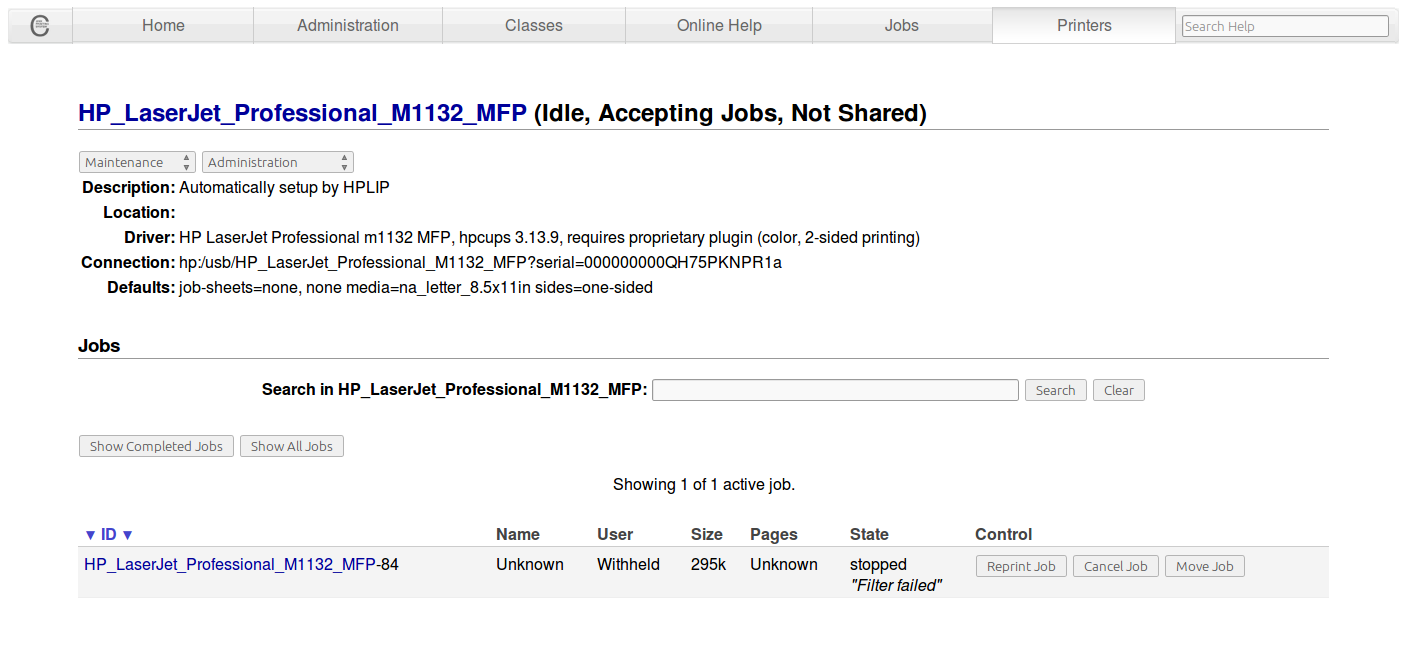Click the Move Job button
The image size is (1408, 650).
(1205, 566)
